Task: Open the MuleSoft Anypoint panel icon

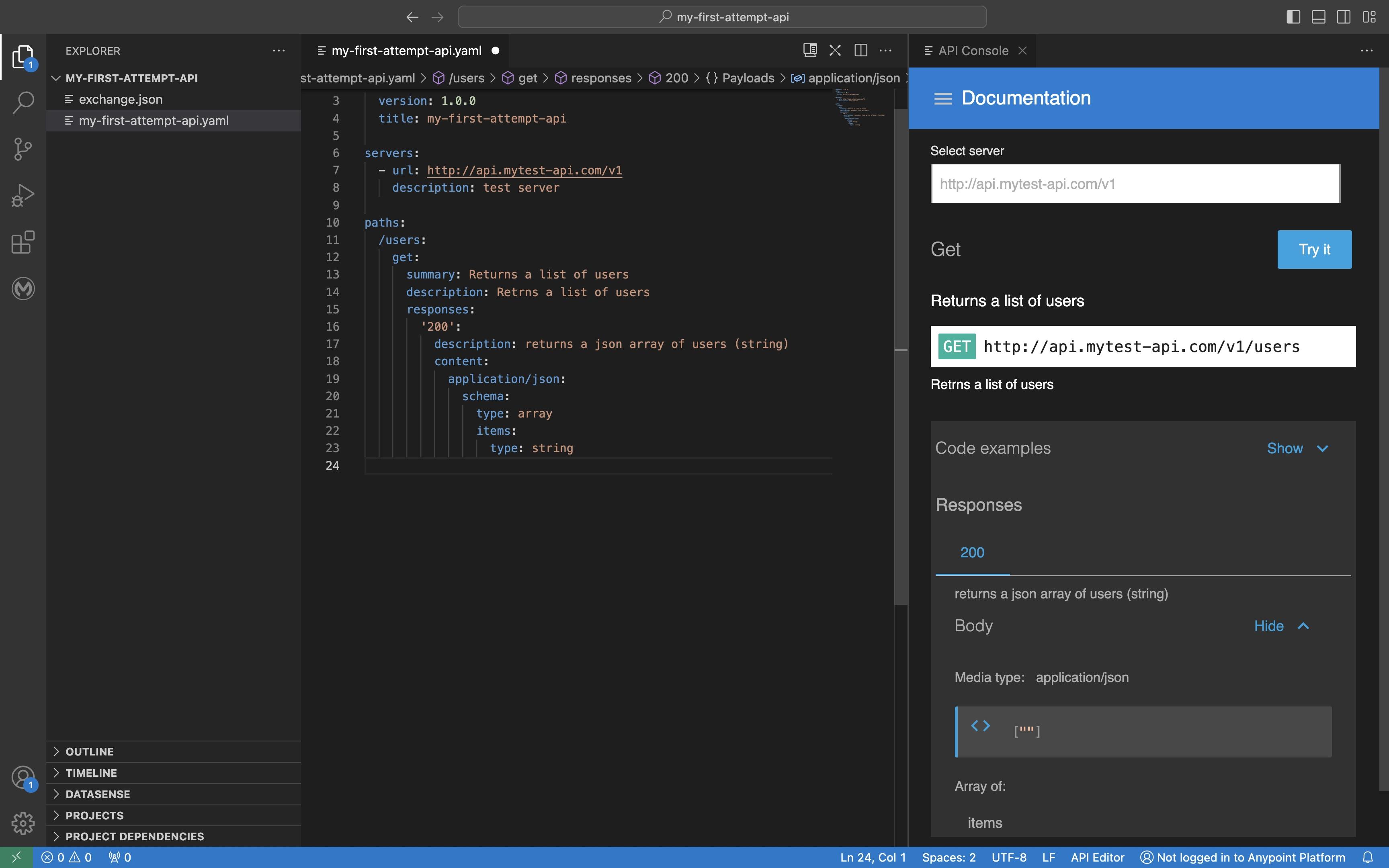Action: tap(23, 288)
